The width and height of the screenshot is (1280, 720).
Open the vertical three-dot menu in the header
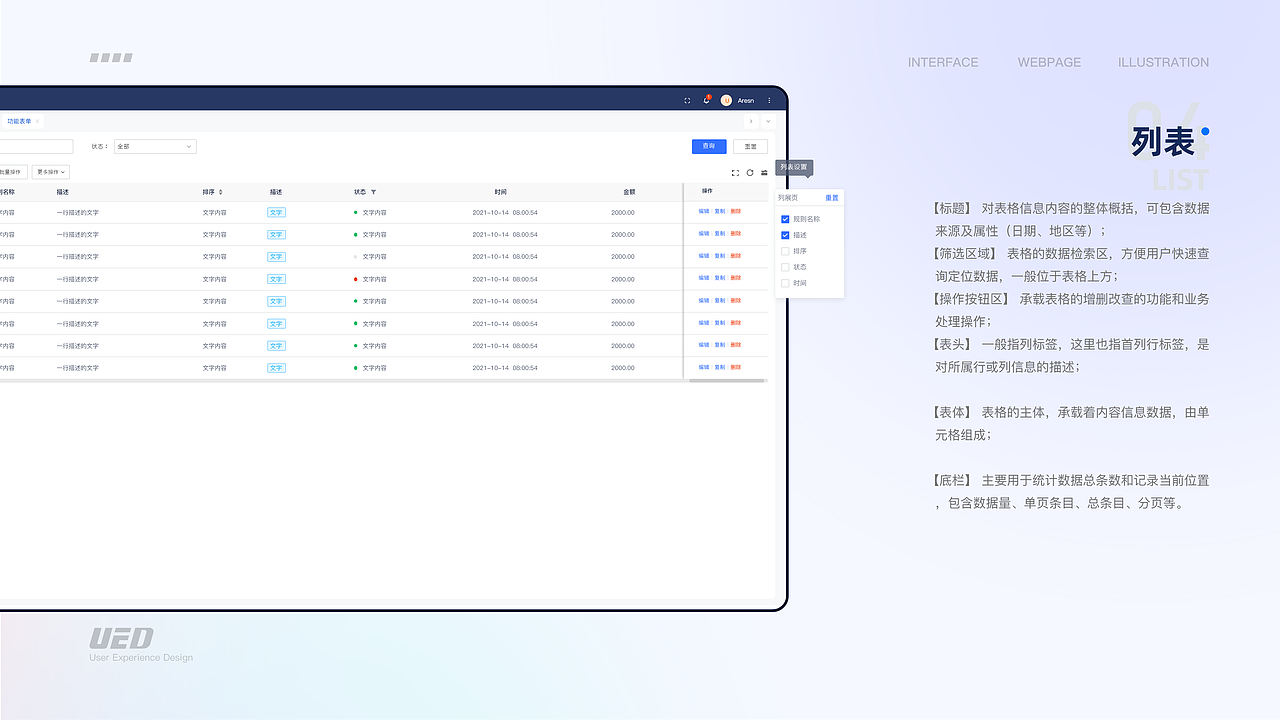(769, 101)
